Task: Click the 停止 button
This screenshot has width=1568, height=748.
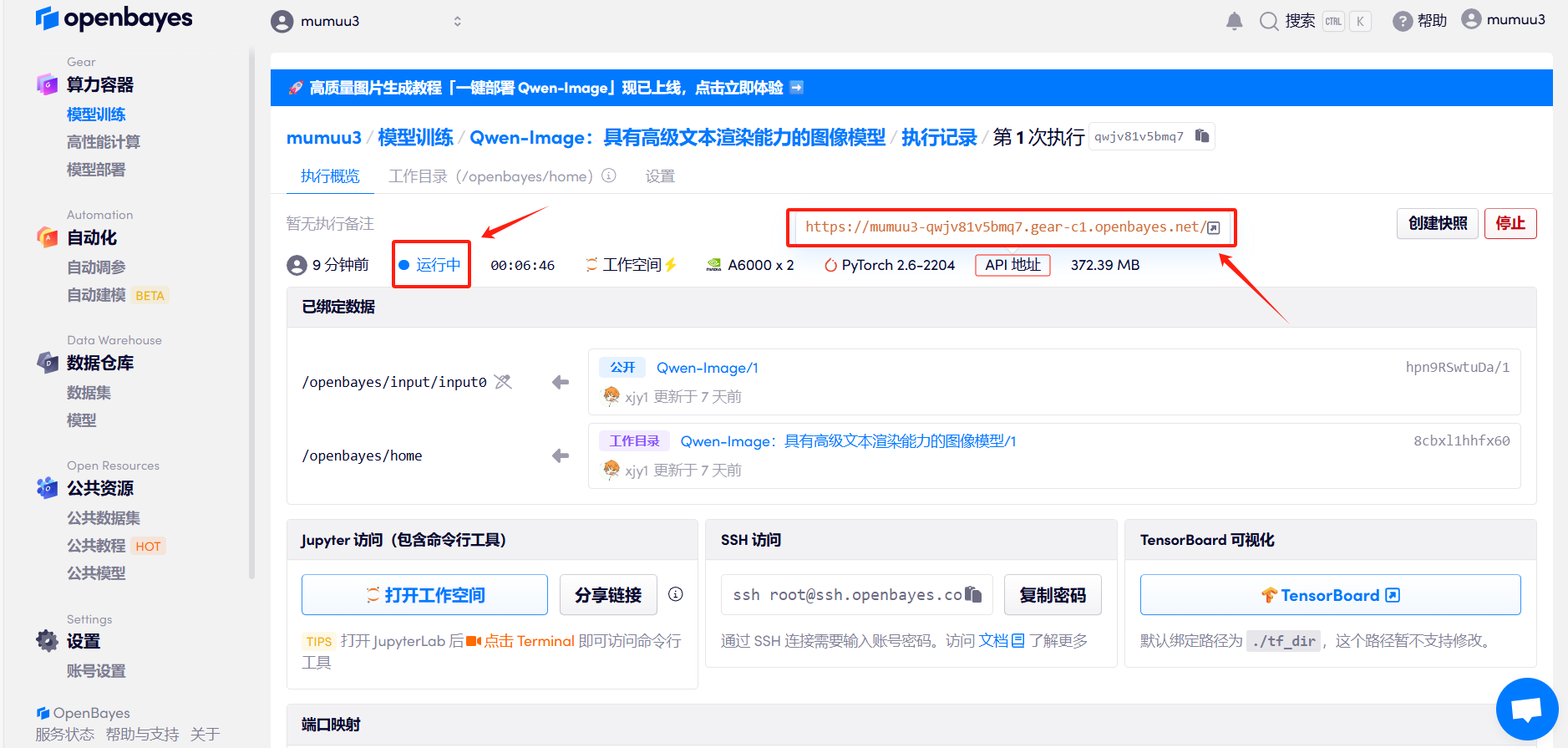Action: click(x=1510, y=223)
